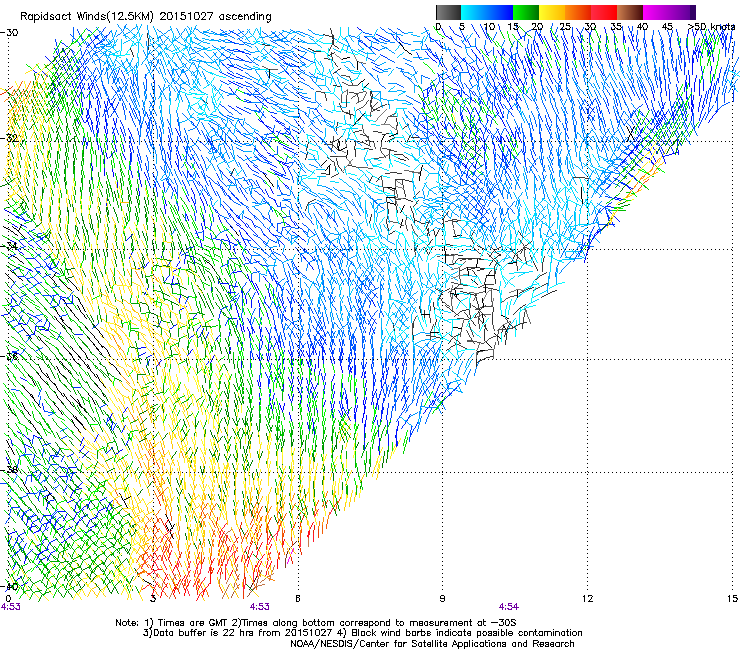Click the -32 latitude axis label

point(9,138)
